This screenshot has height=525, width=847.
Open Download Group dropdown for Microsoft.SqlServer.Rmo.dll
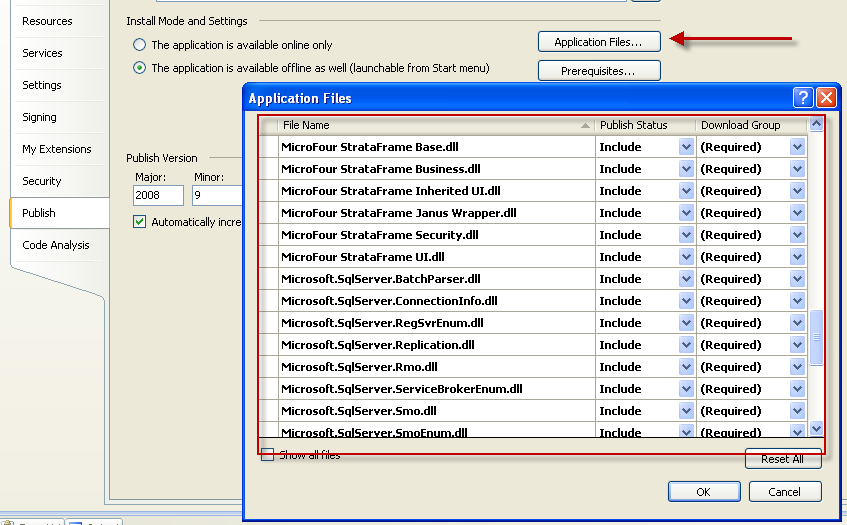(x=797, y=367)
